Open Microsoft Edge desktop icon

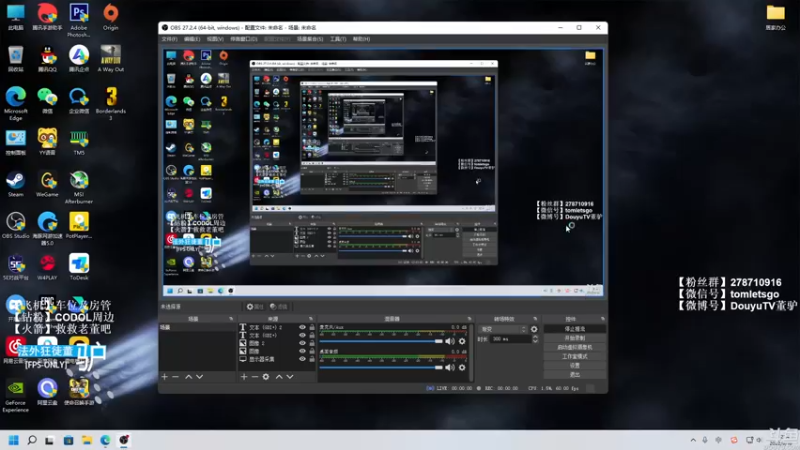pos(15,104)
